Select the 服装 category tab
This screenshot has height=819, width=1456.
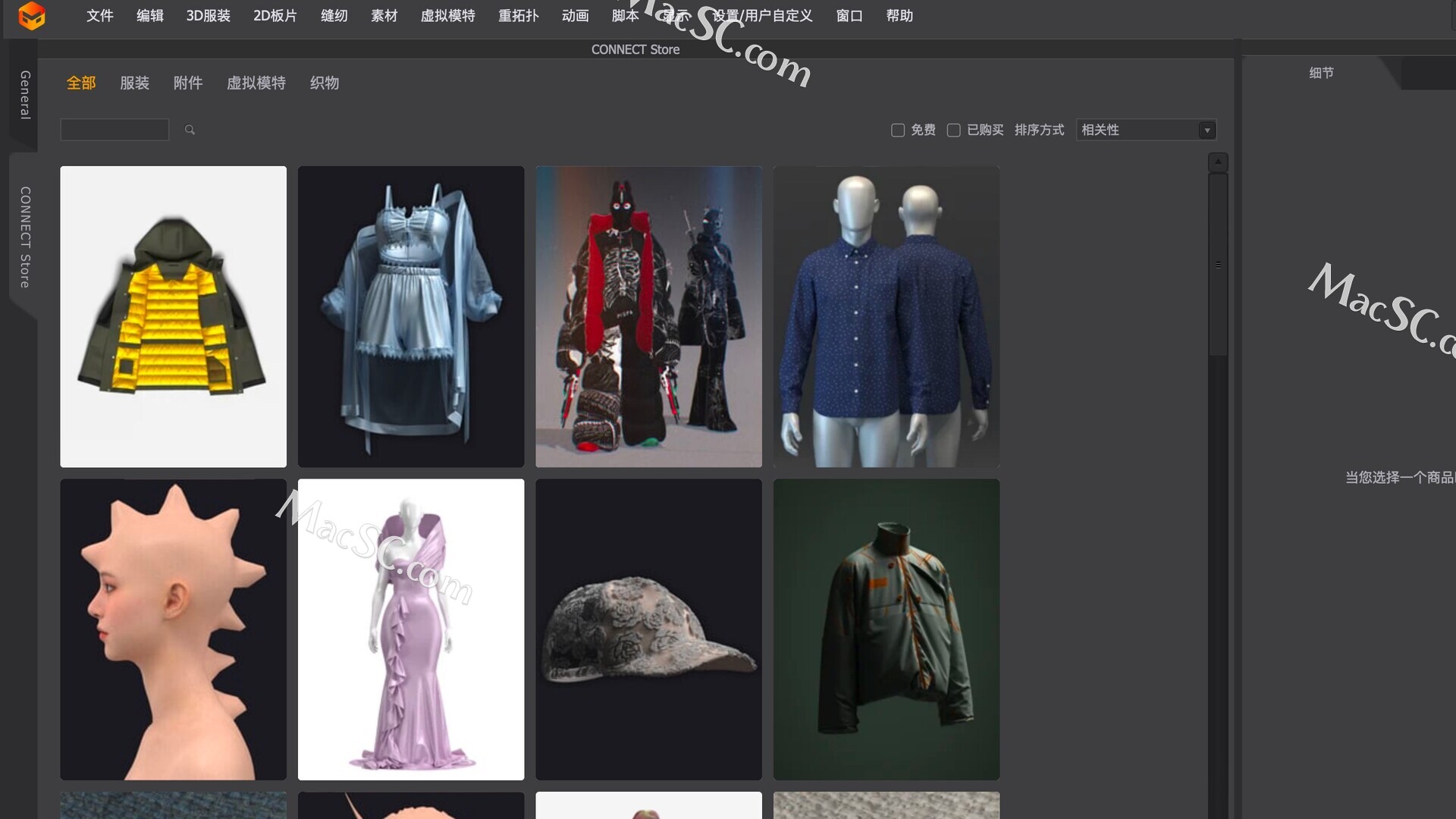tap(134, 83)
